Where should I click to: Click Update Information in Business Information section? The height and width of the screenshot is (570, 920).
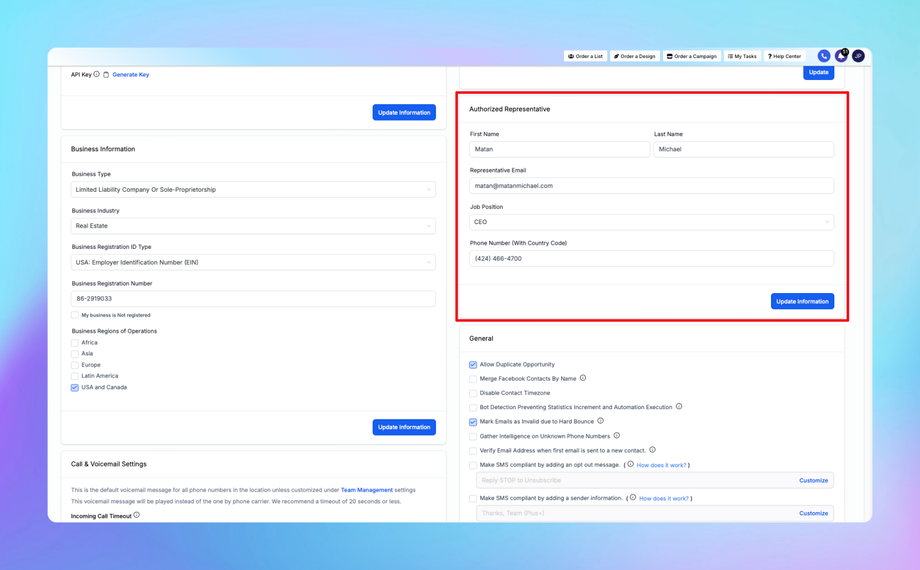(404, 427)
